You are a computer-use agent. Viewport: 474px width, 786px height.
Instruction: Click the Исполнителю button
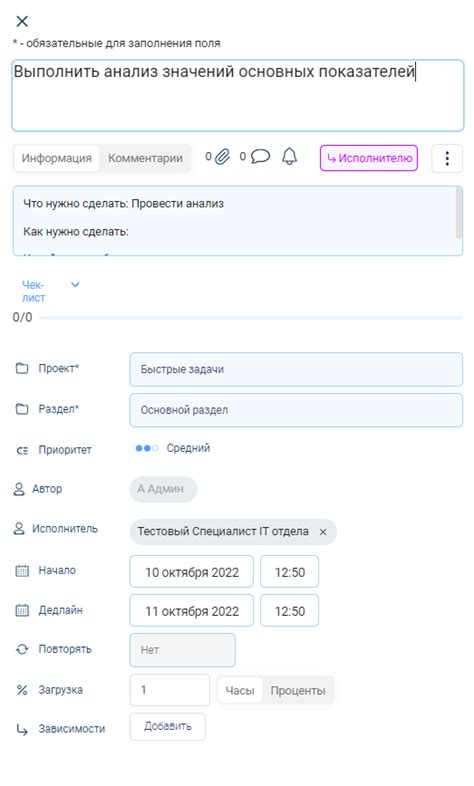[369, 158]
